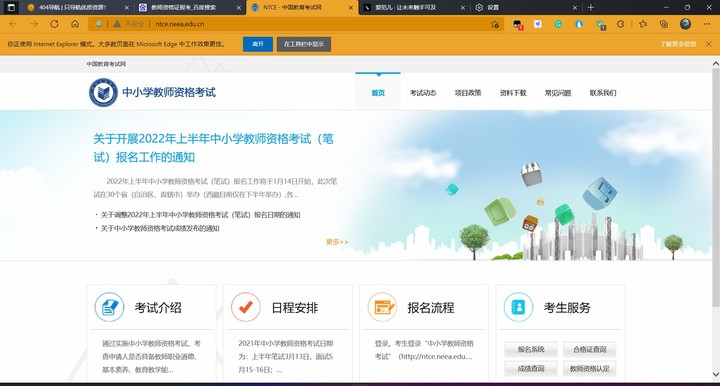Click the 报名流程 card heading

pyautogui.click(x=431, y=308)
